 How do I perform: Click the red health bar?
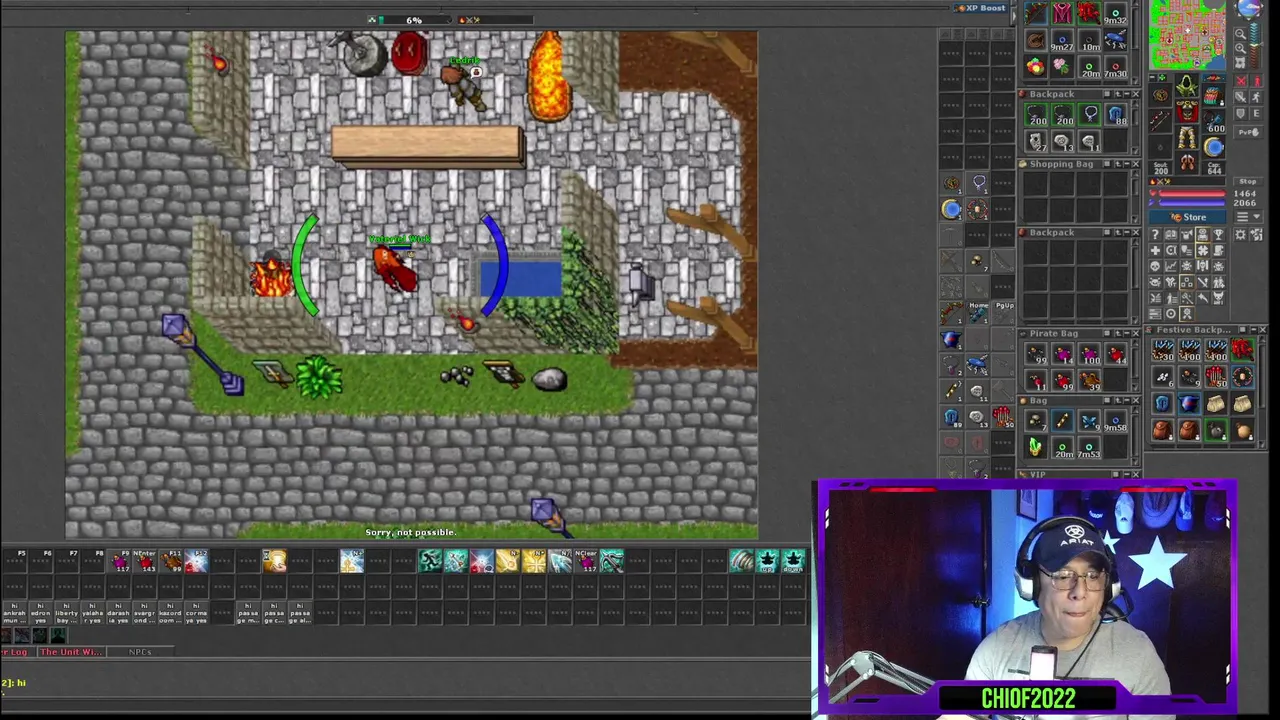tap(1192, 193)
